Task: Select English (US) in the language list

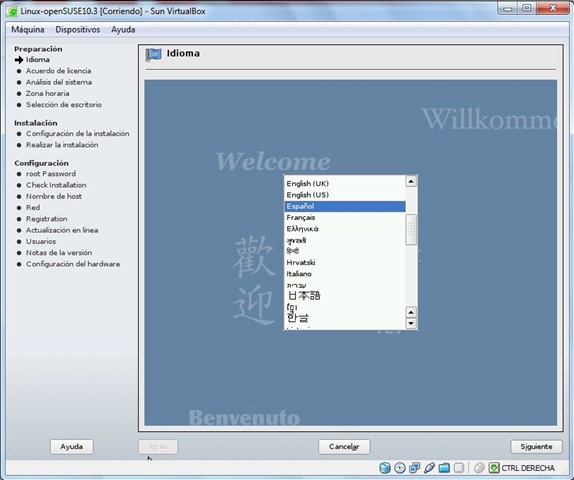Action: tap(345, 195)
